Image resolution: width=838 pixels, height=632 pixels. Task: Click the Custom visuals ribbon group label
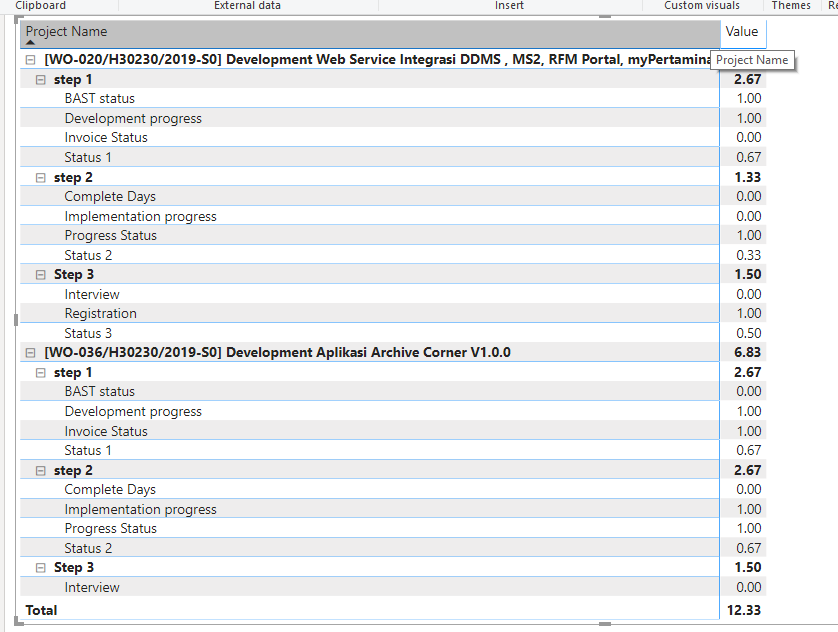coord(702,6)
